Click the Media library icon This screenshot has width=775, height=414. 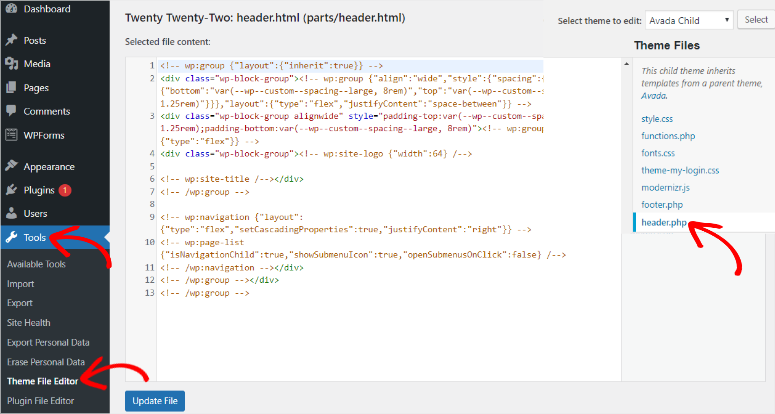[x=11, y=63]
